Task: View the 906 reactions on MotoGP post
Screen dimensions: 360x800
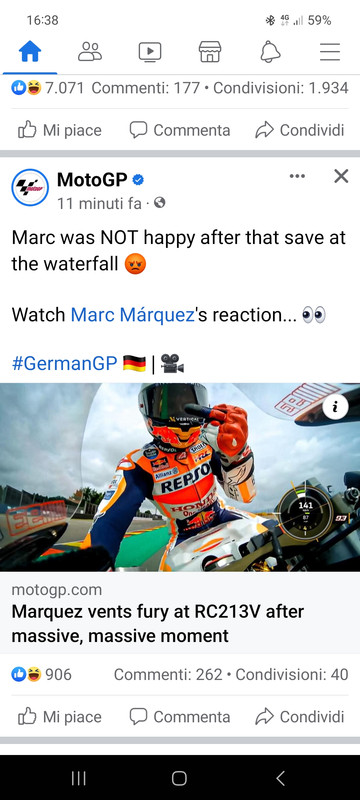Action: point(42,674)
